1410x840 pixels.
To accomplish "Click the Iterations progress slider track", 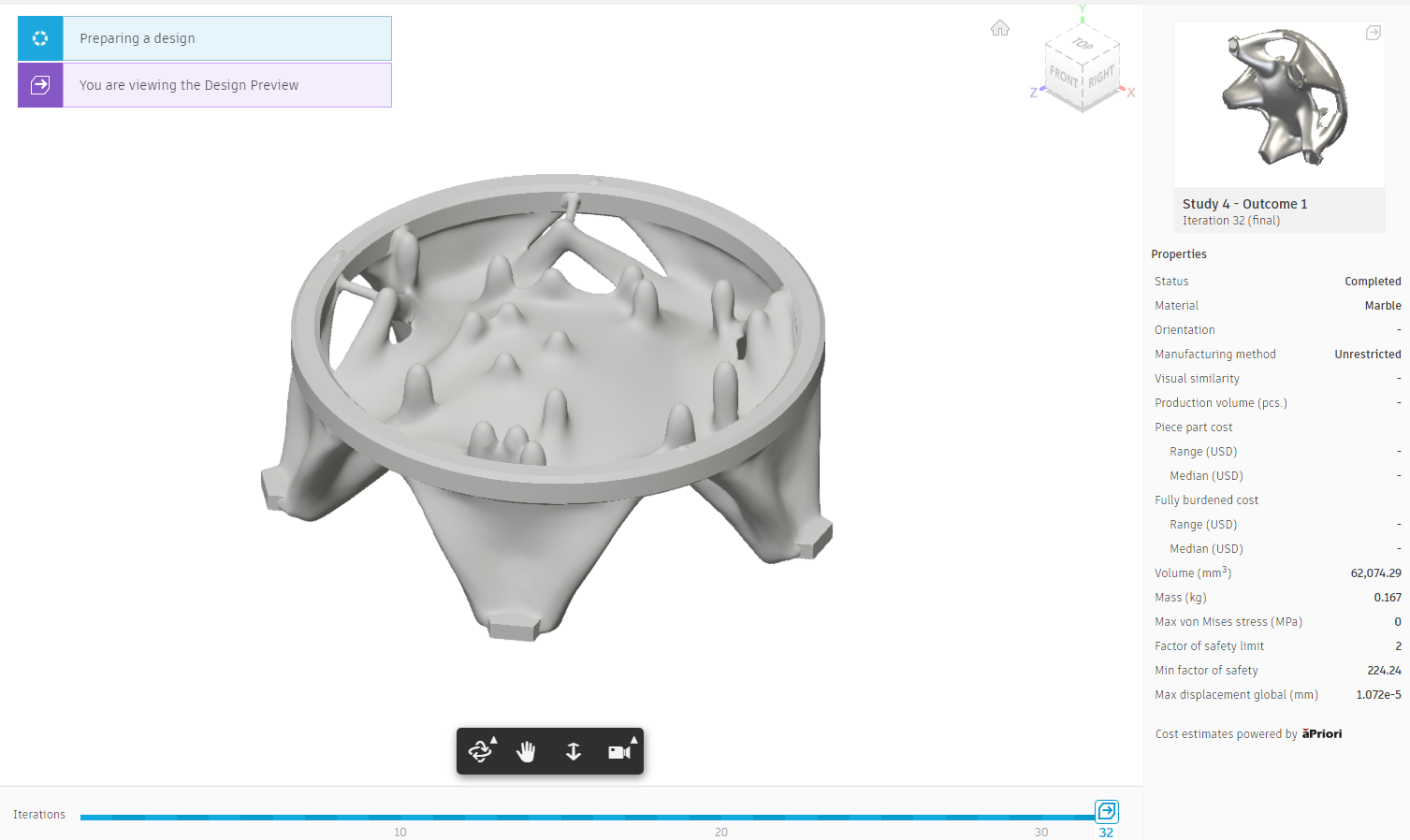I will [x=588, y=818].
